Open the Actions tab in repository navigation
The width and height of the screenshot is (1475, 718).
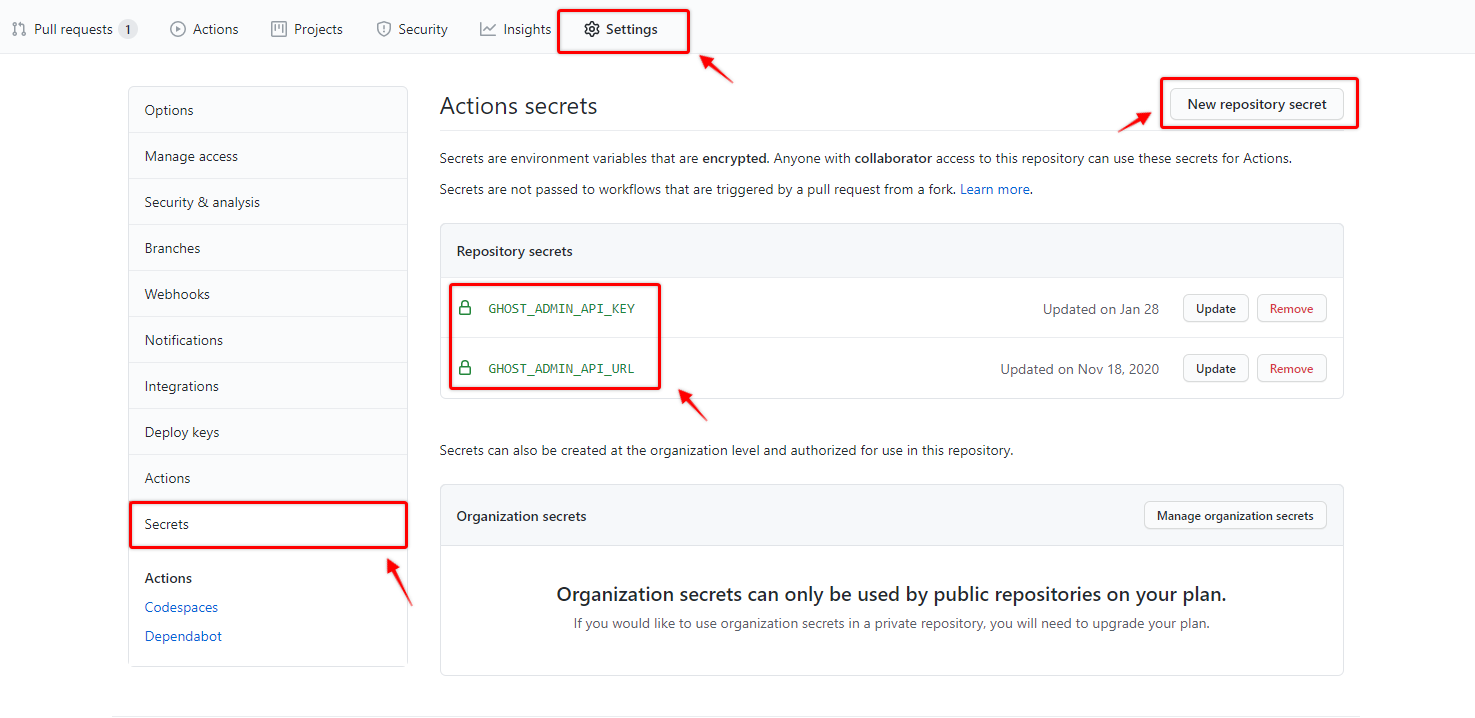204,29
